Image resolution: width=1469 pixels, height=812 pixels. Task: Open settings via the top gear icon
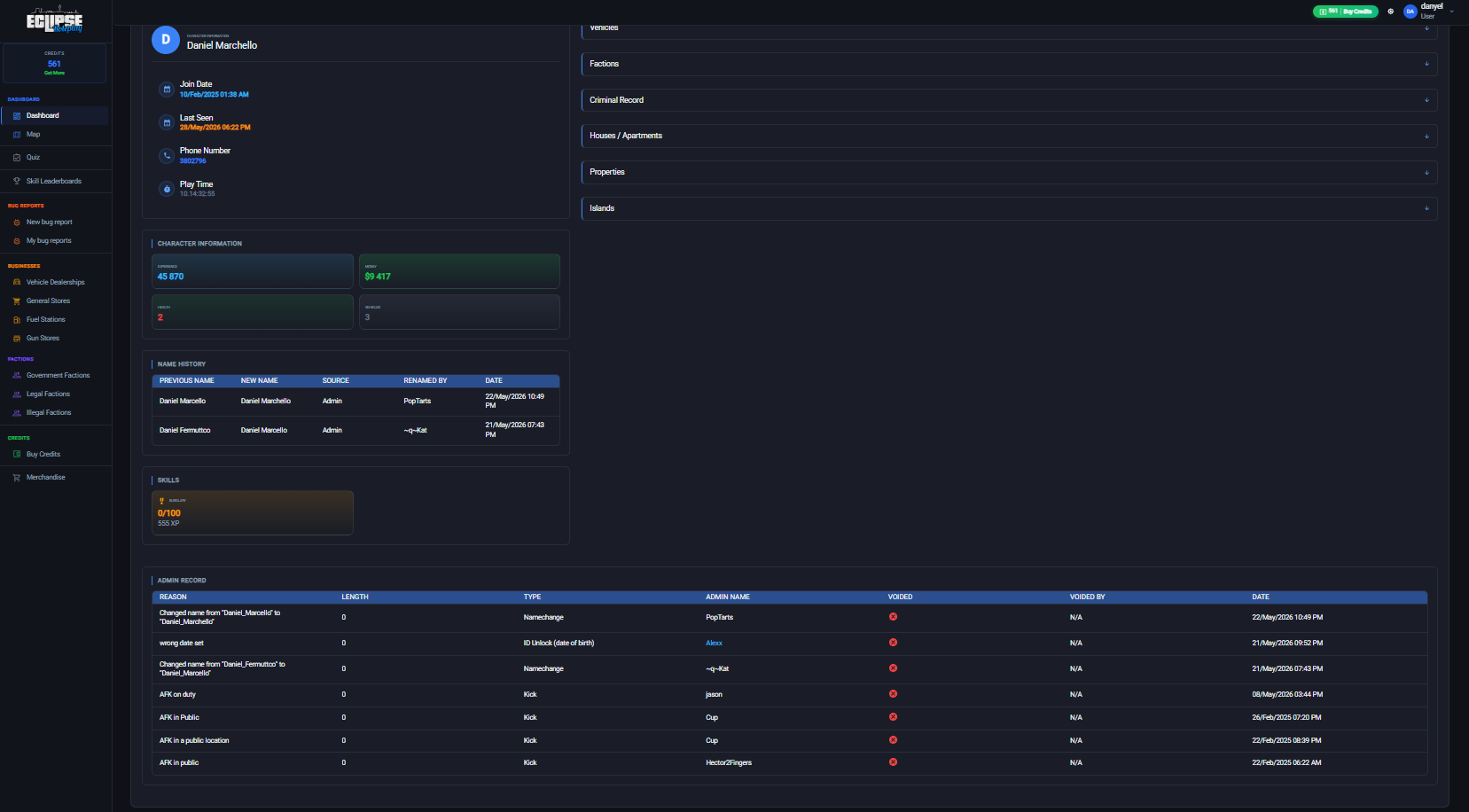pos(1390,12)
